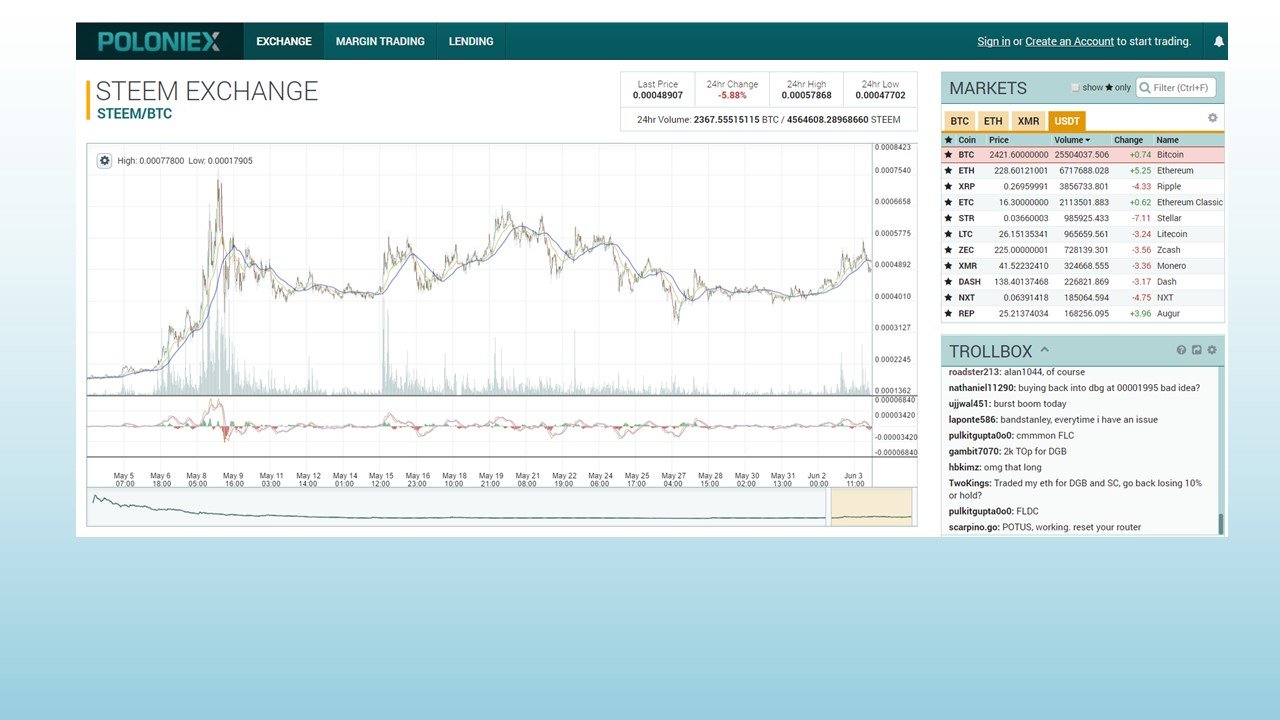Switch to the USDT markets tab
Viewport: 1280px width, 720px height.
point(1067,121)
